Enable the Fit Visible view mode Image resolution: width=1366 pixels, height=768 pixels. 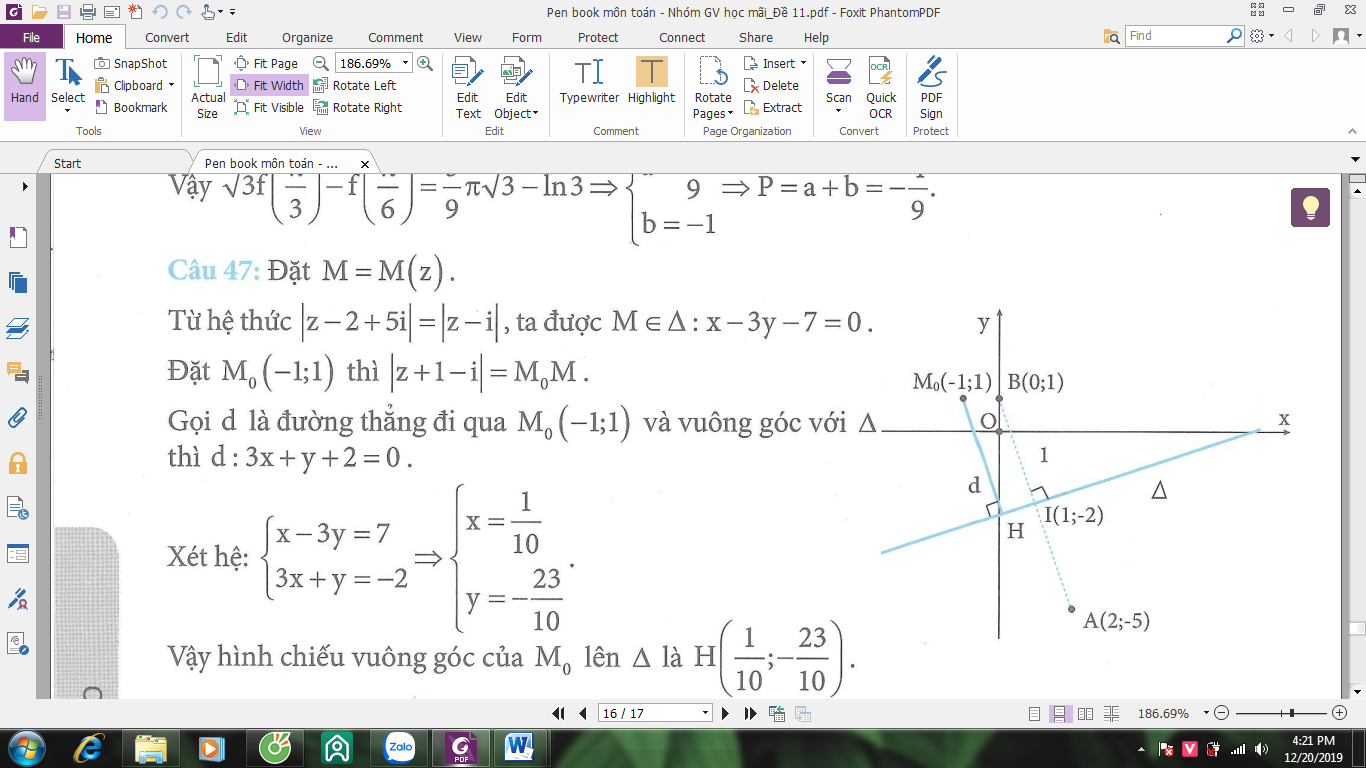pos(269,108)
